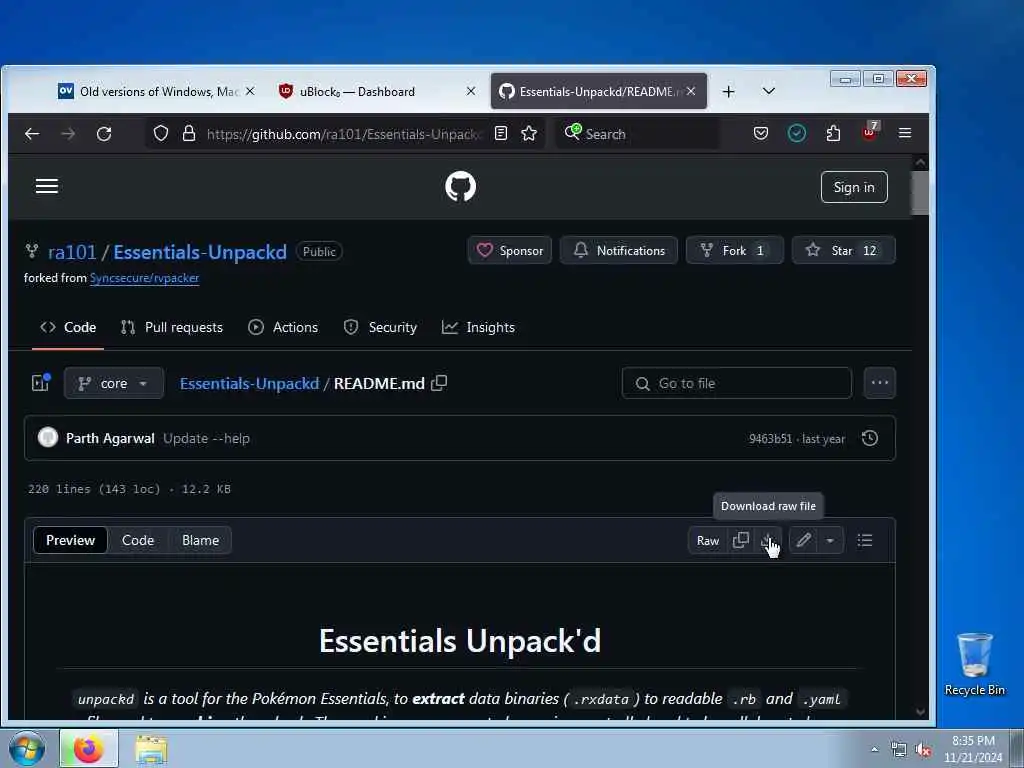
Task: Open the GitHub hamburger navigation menu
Action: [46, 186]
